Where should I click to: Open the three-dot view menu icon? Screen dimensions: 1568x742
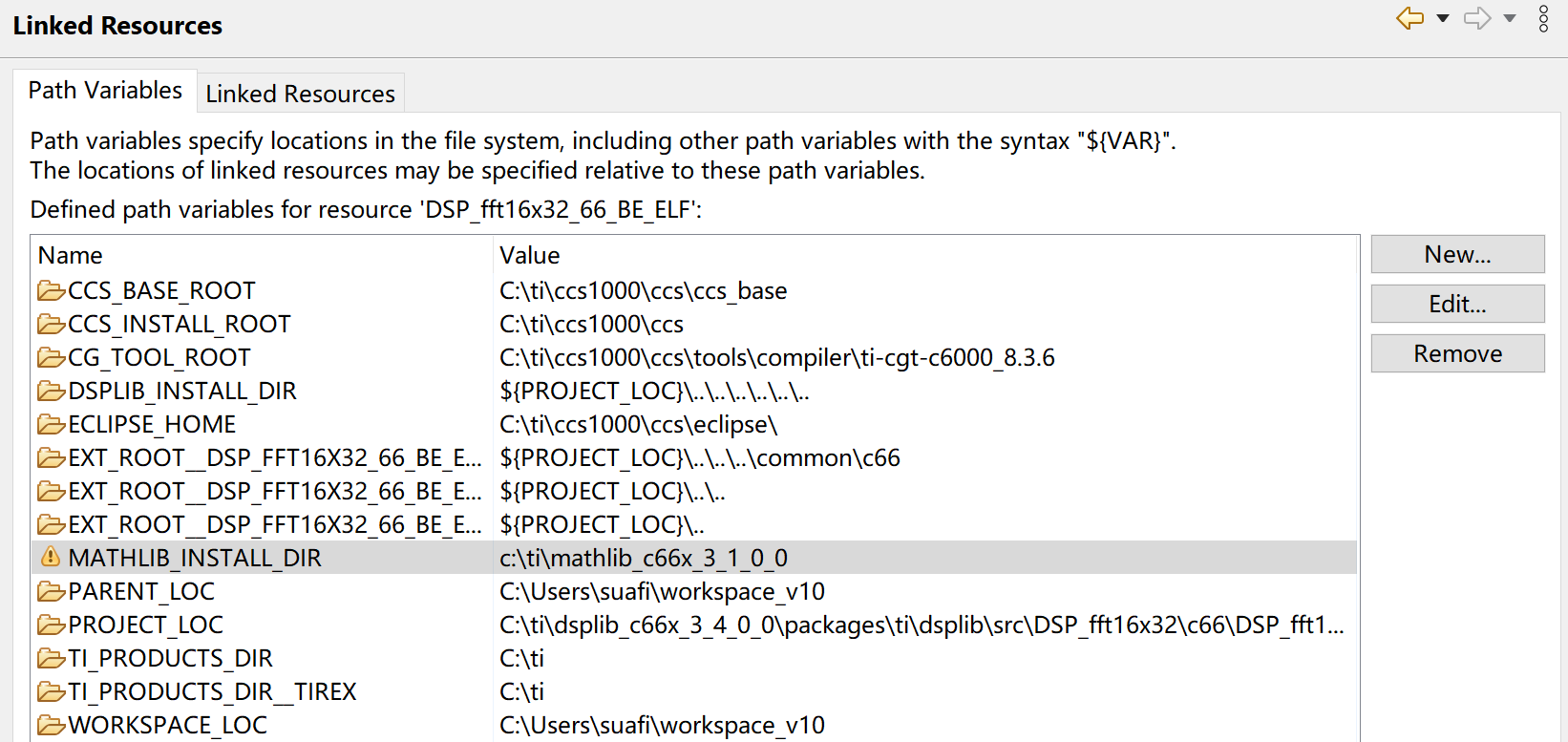coord(1543,18)
